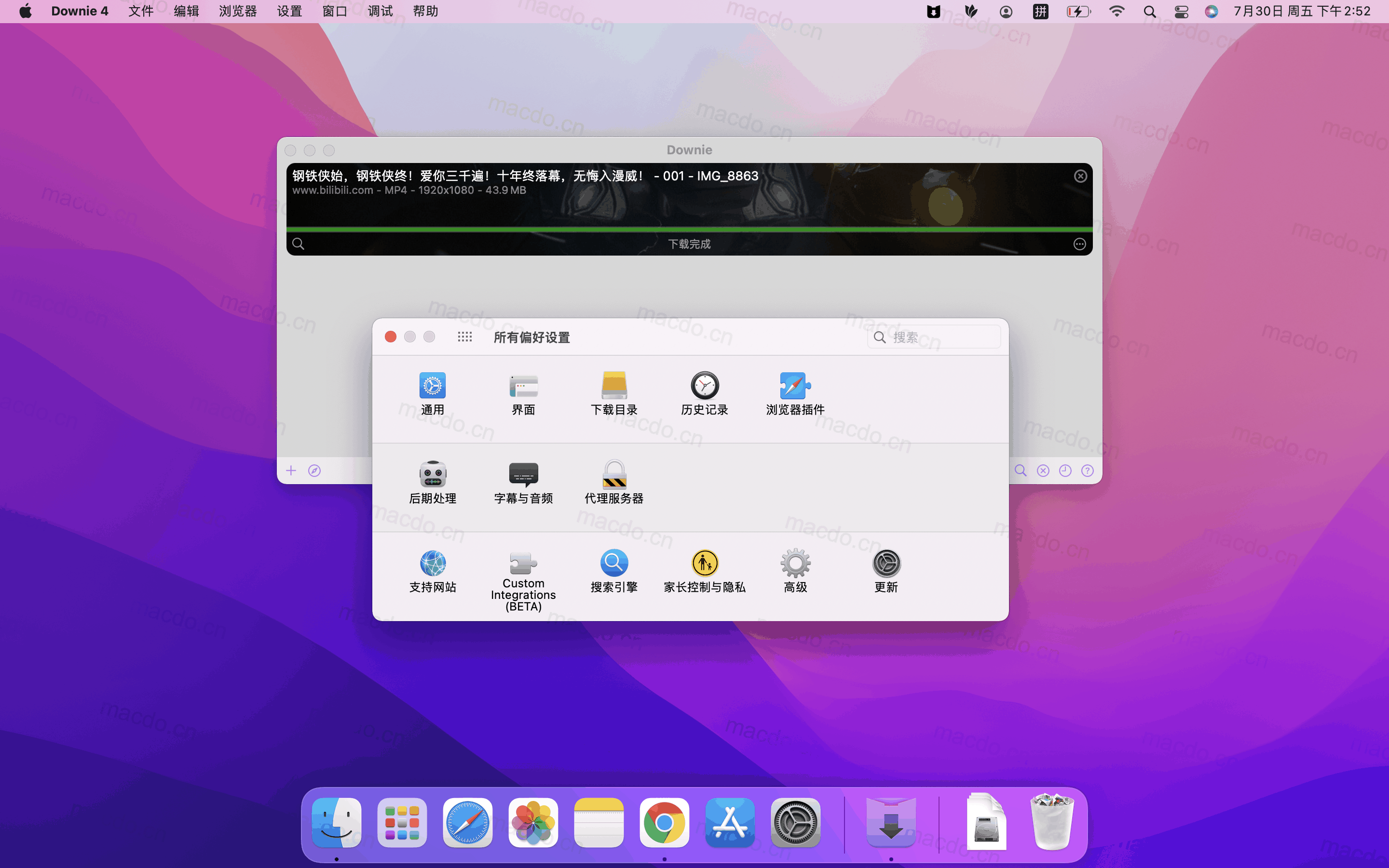Open Siri from the menu bar
This screenshot has width=1389, height=868.
1211,12
